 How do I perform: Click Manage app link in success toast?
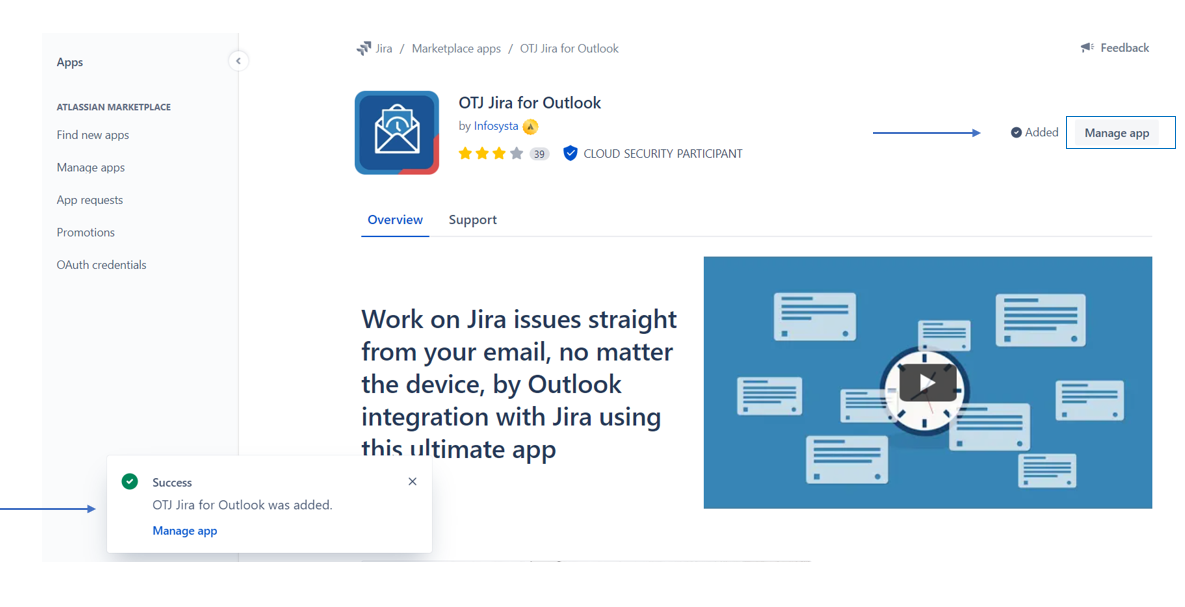point(184,531)
